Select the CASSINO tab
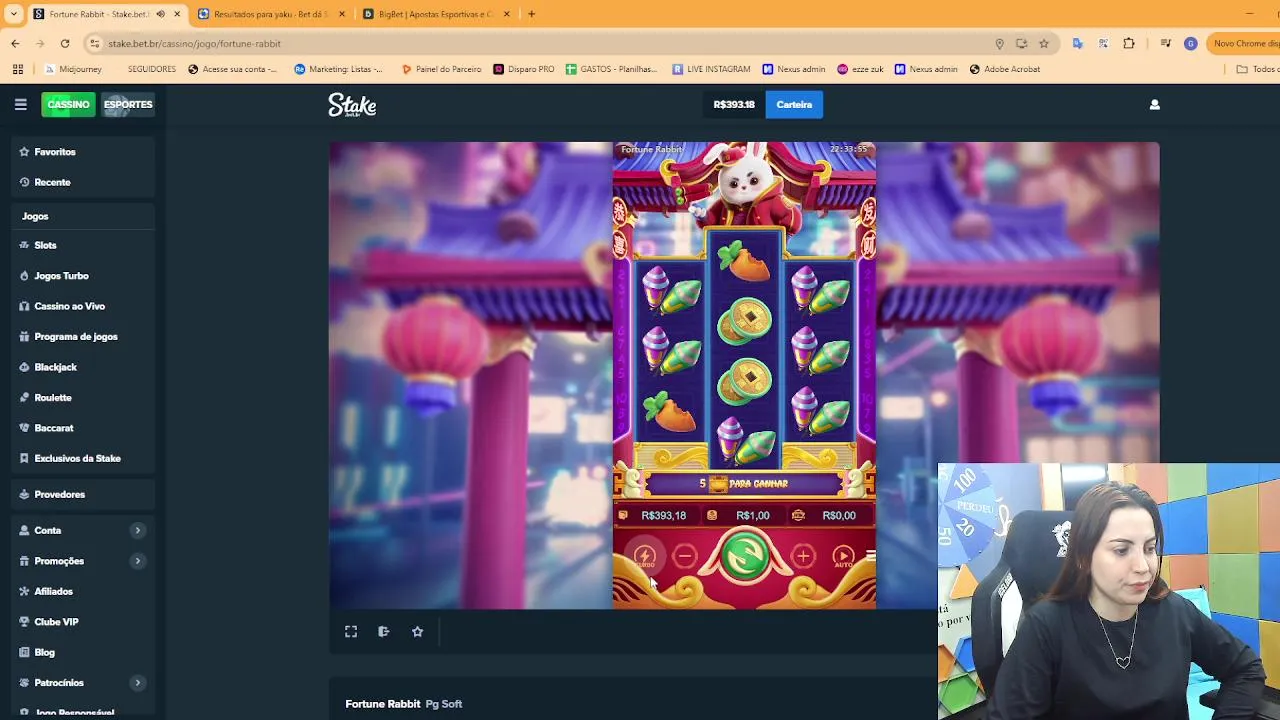Image resolution: width=1280 pixels, height=720 pixels. [x=68, y=104]
